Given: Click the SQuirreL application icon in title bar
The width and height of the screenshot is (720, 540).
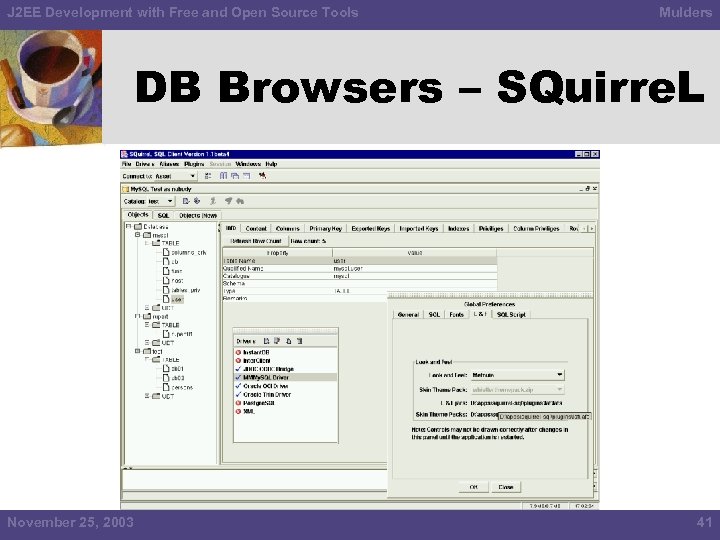Looking at the screenshot, I should [x=124, y=154].
